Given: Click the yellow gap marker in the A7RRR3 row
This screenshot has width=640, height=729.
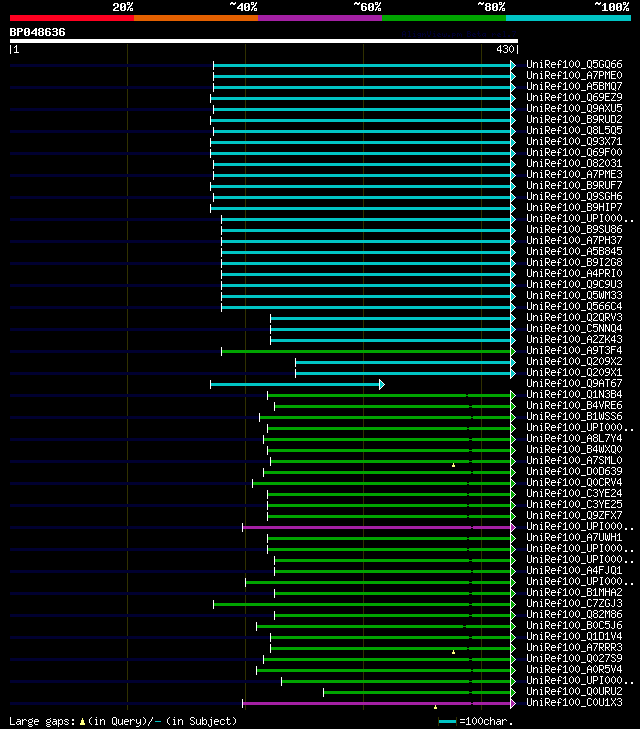Looking at the screenshot, I should [x=453, y=652].
